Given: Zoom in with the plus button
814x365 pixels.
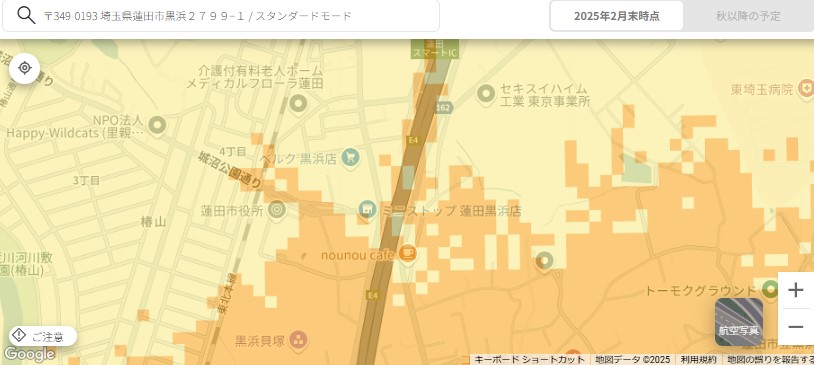Looking at the screenshot, I should [795, 290].
